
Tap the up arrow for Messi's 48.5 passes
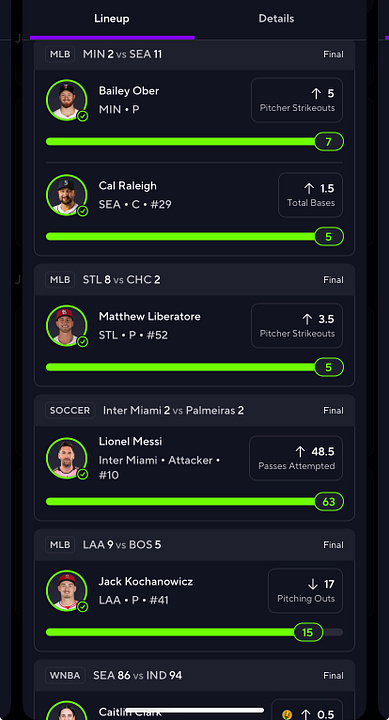pyautogui.click(x=300, y=452)
